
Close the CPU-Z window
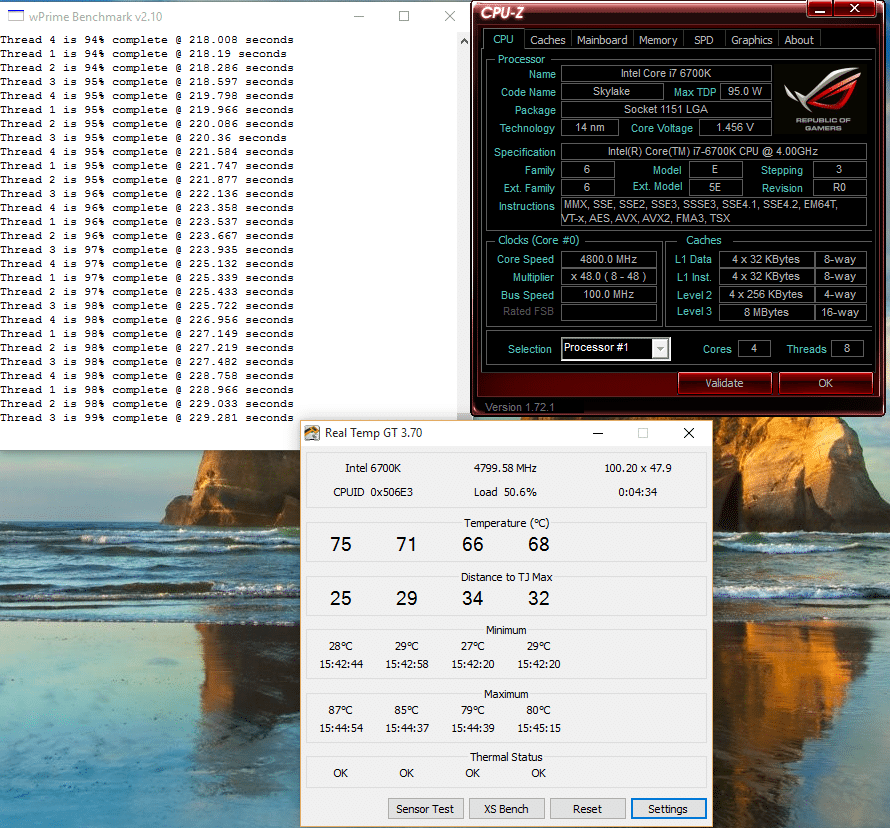854,9
